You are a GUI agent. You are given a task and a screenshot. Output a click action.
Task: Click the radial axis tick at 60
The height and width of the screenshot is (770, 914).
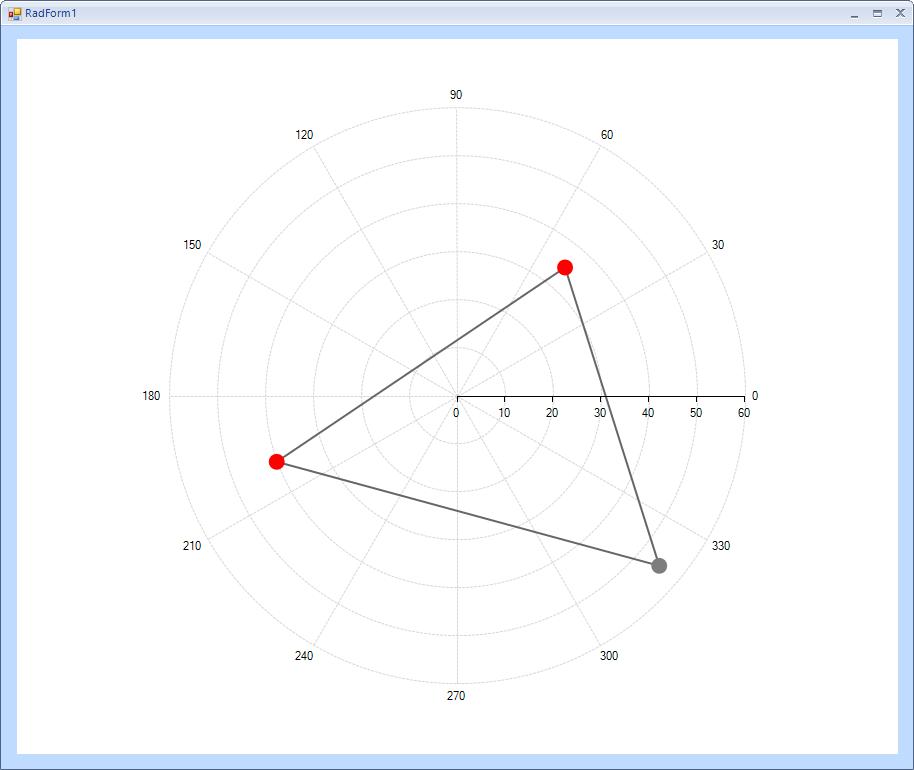coord(744,399)
